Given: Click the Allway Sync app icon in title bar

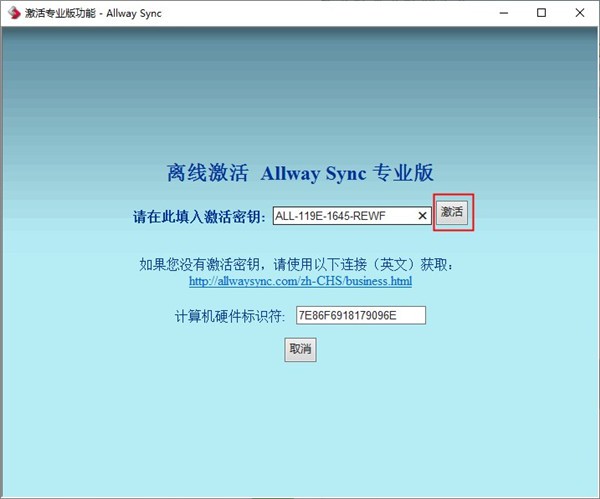Looking at the screenshot, I should point(14,13).
